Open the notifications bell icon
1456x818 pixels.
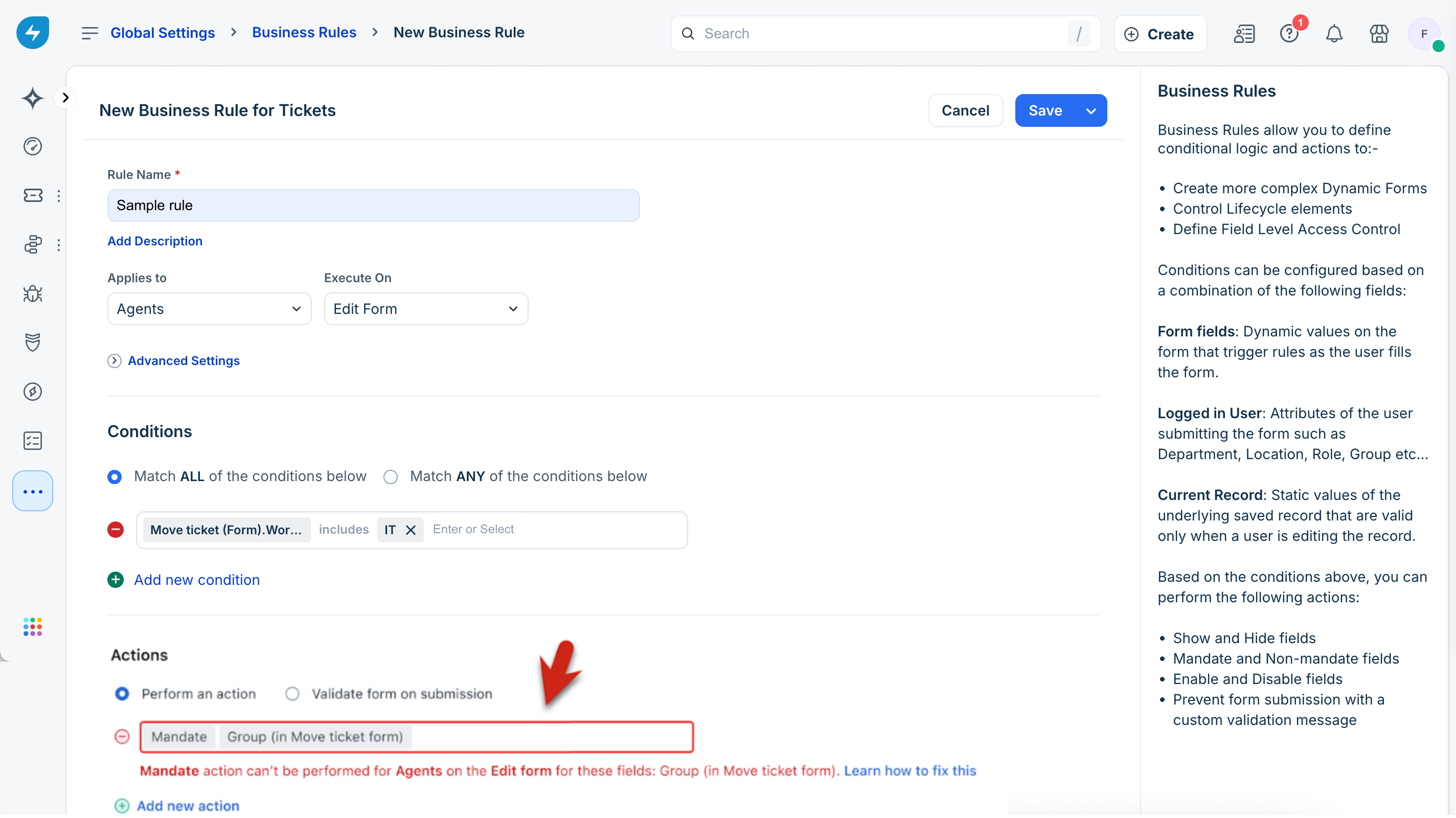[x=1334, y=34]
